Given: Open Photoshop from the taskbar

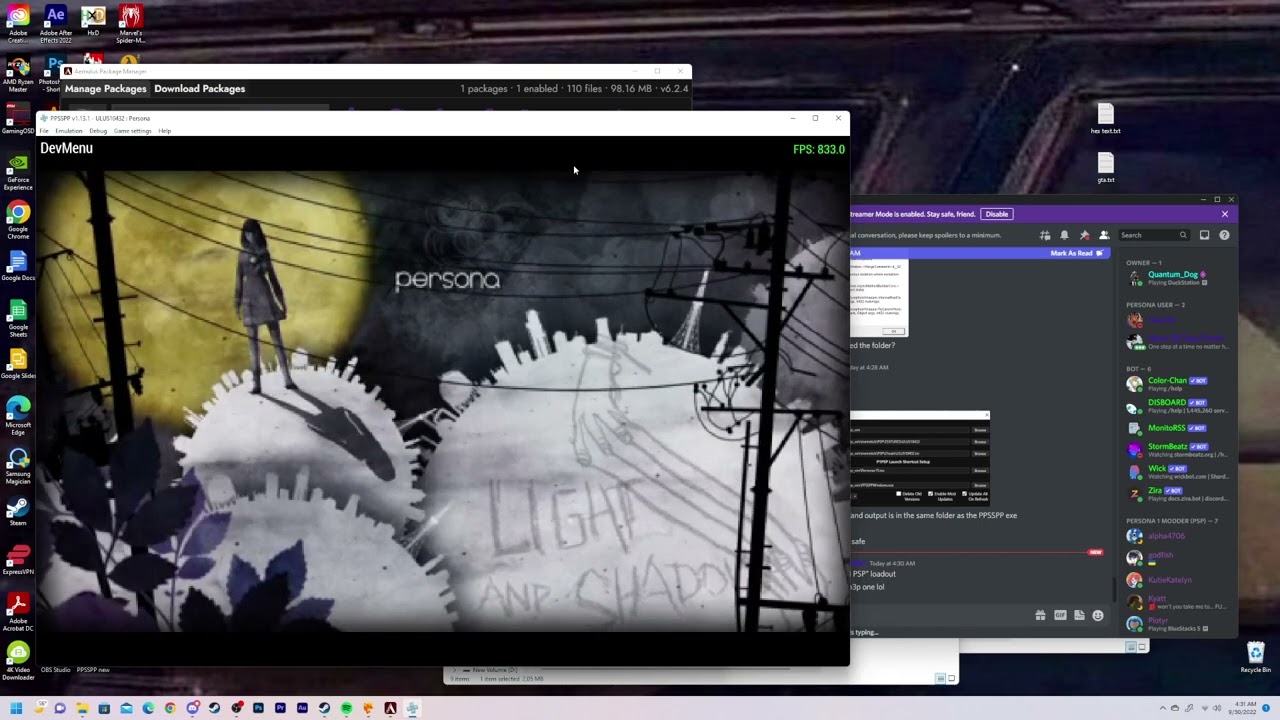Looking at the screenshot, I should click(x=258, y=708).
